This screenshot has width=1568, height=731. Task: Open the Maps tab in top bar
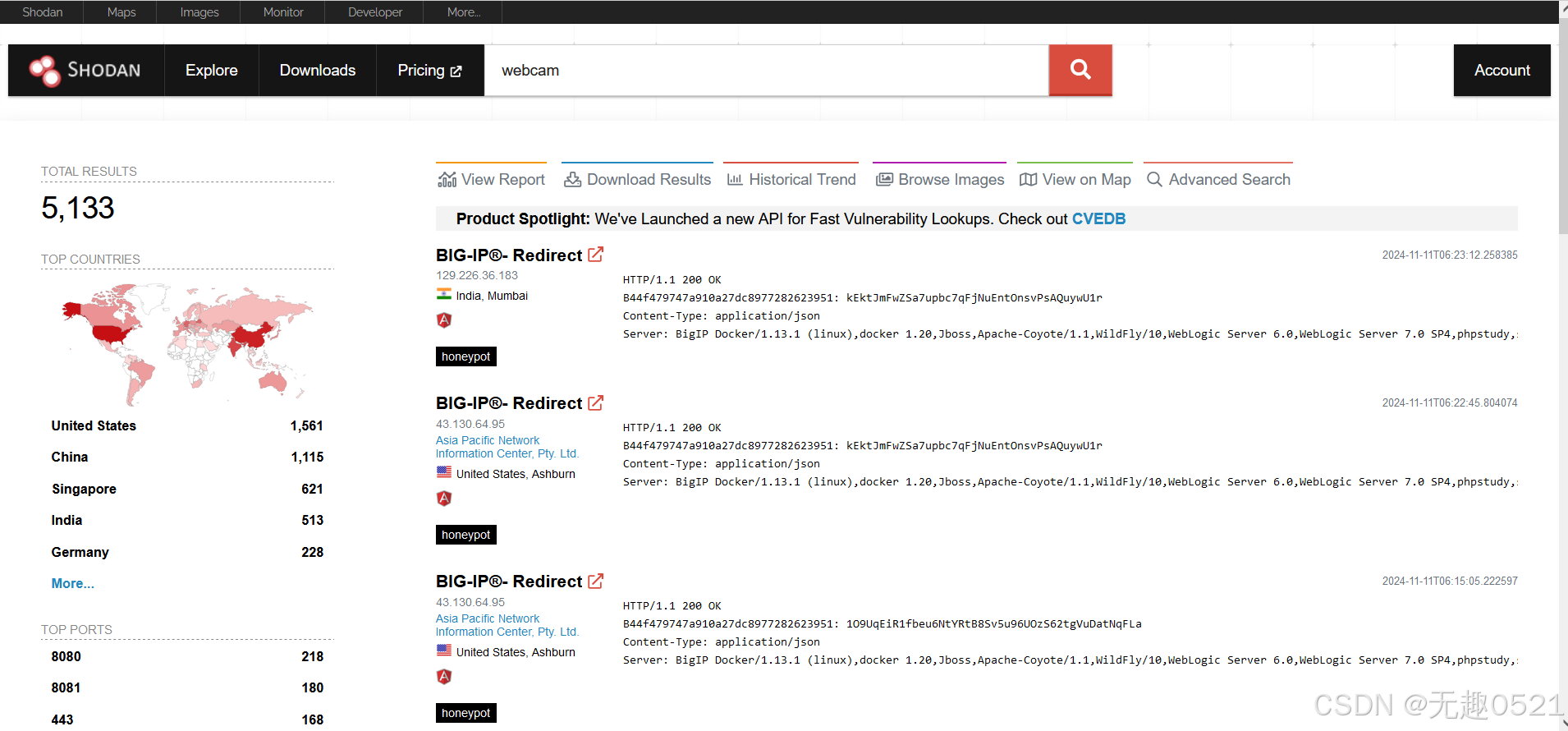coord(121,12)
